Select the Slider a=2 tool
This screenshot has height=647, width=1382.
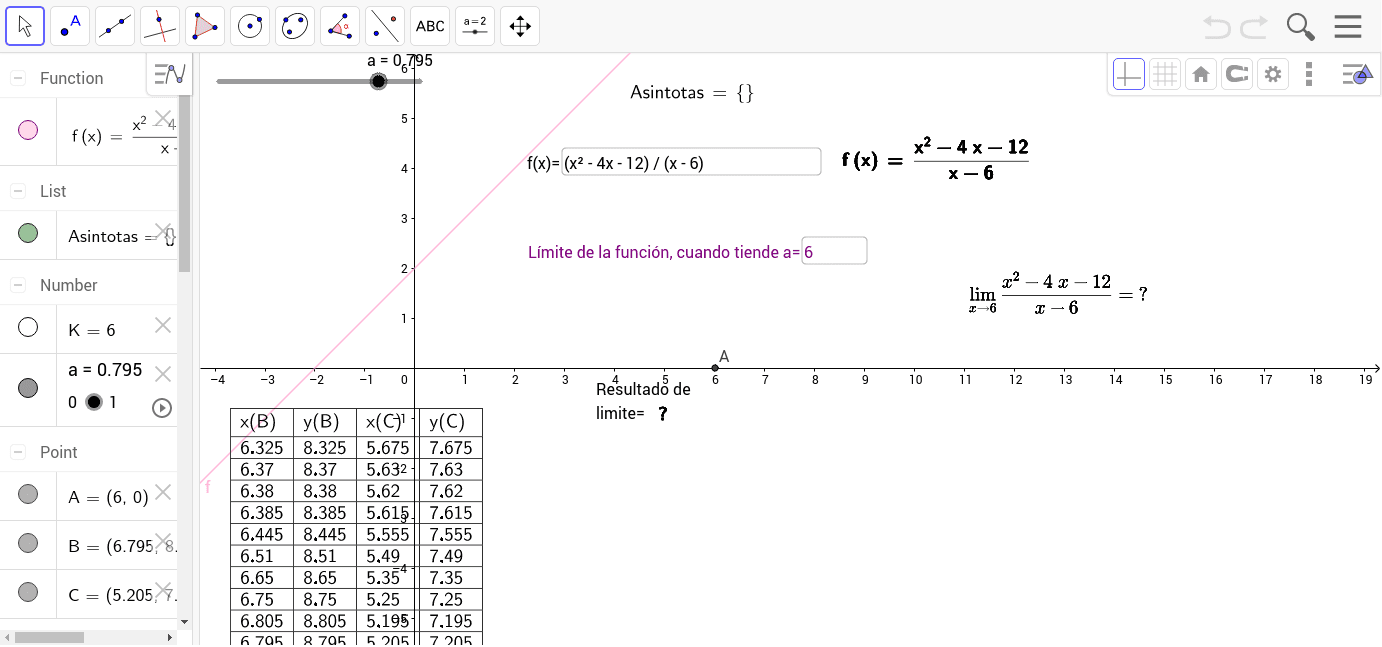[475, 26]
